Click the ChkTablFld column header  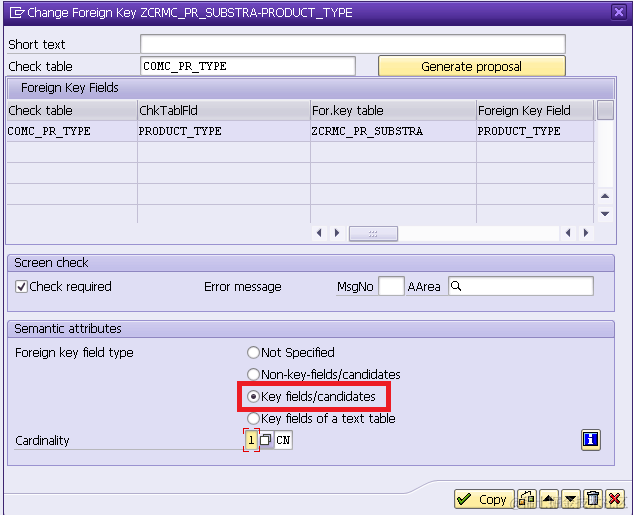click(224, 110)
